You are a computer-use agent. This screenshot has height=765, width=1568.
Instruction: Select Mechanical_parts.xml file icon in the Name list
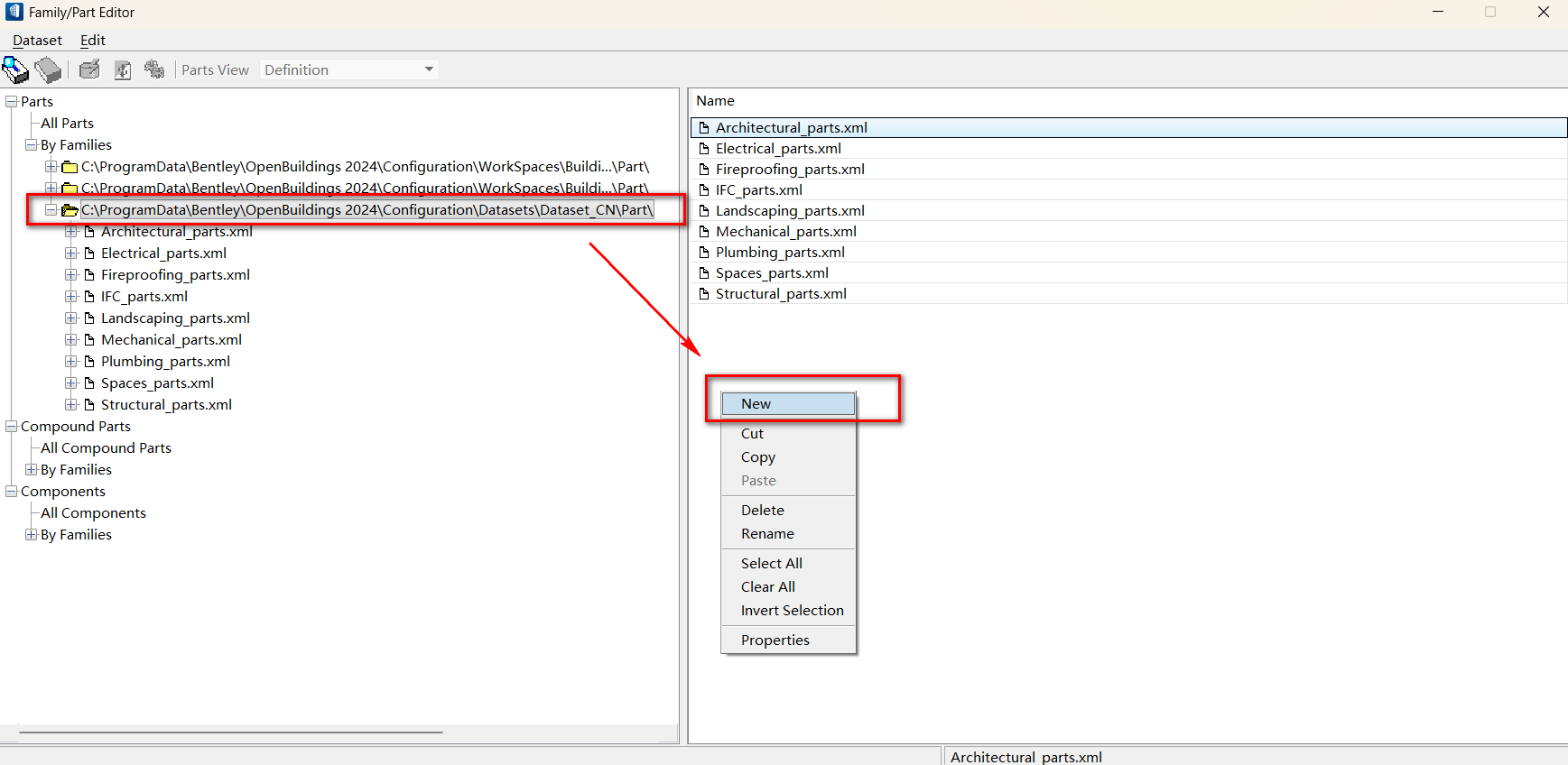point(704,232)
